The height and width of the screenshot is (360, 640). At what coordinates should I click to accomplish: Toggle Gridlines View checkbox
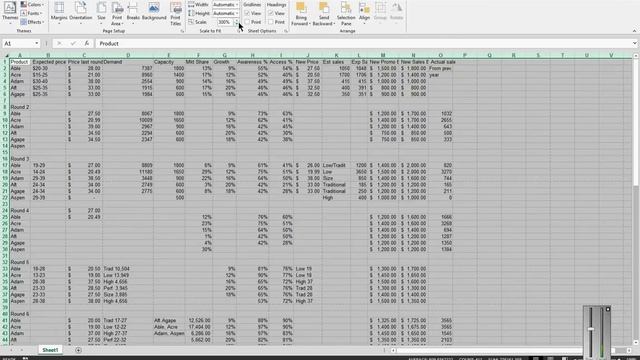[247, 13]
